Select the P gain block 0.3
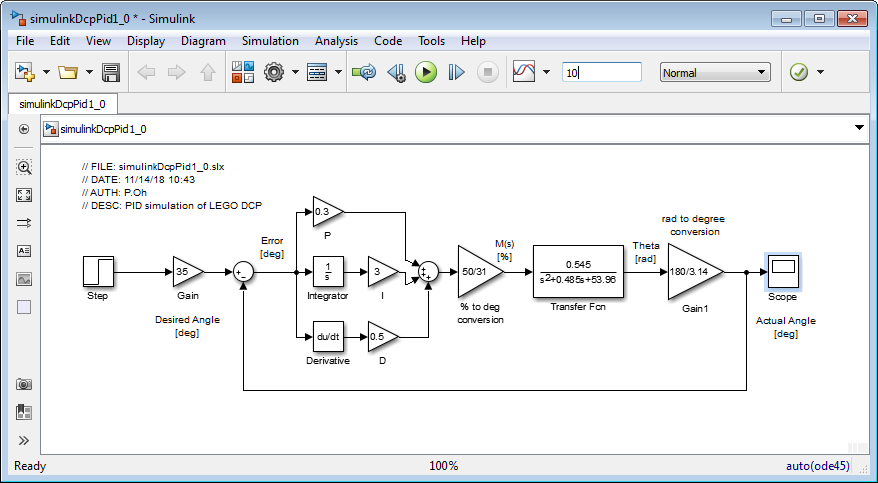 pos(328,212)
